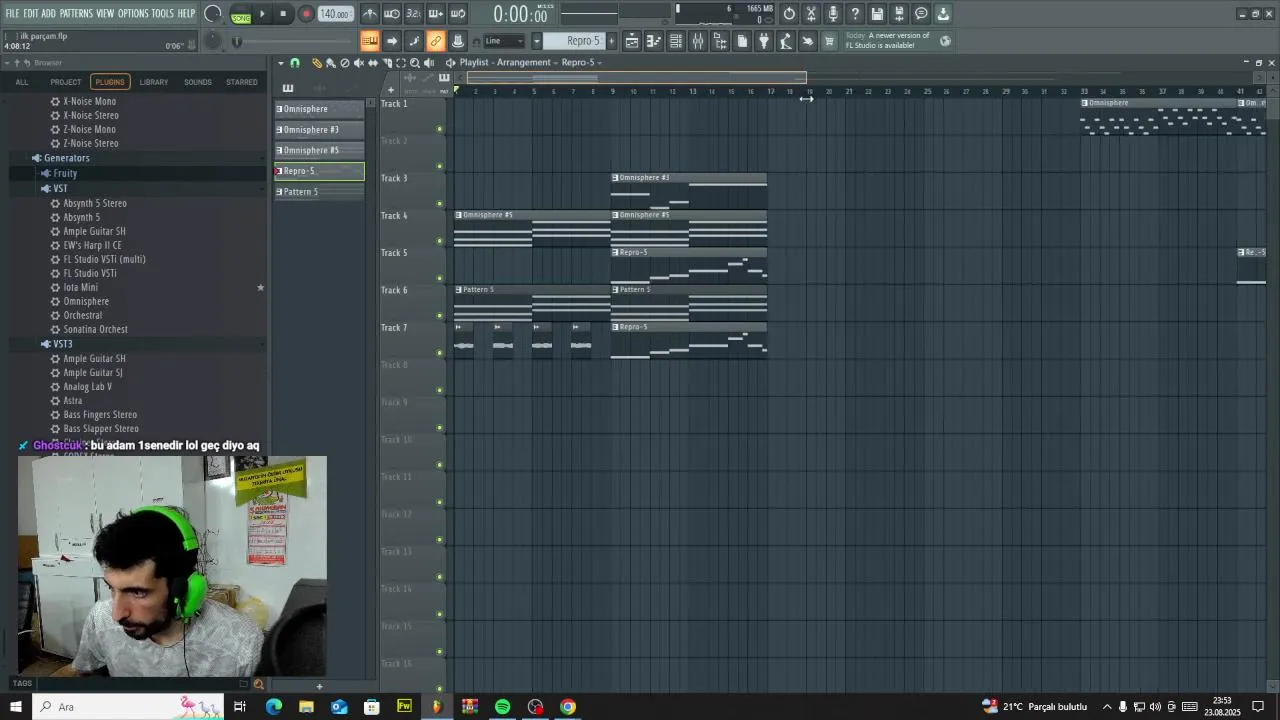This screenshot has height=720, width=1280.
Task: Click the undo history circular arrow icon
Action: point(789,14)
